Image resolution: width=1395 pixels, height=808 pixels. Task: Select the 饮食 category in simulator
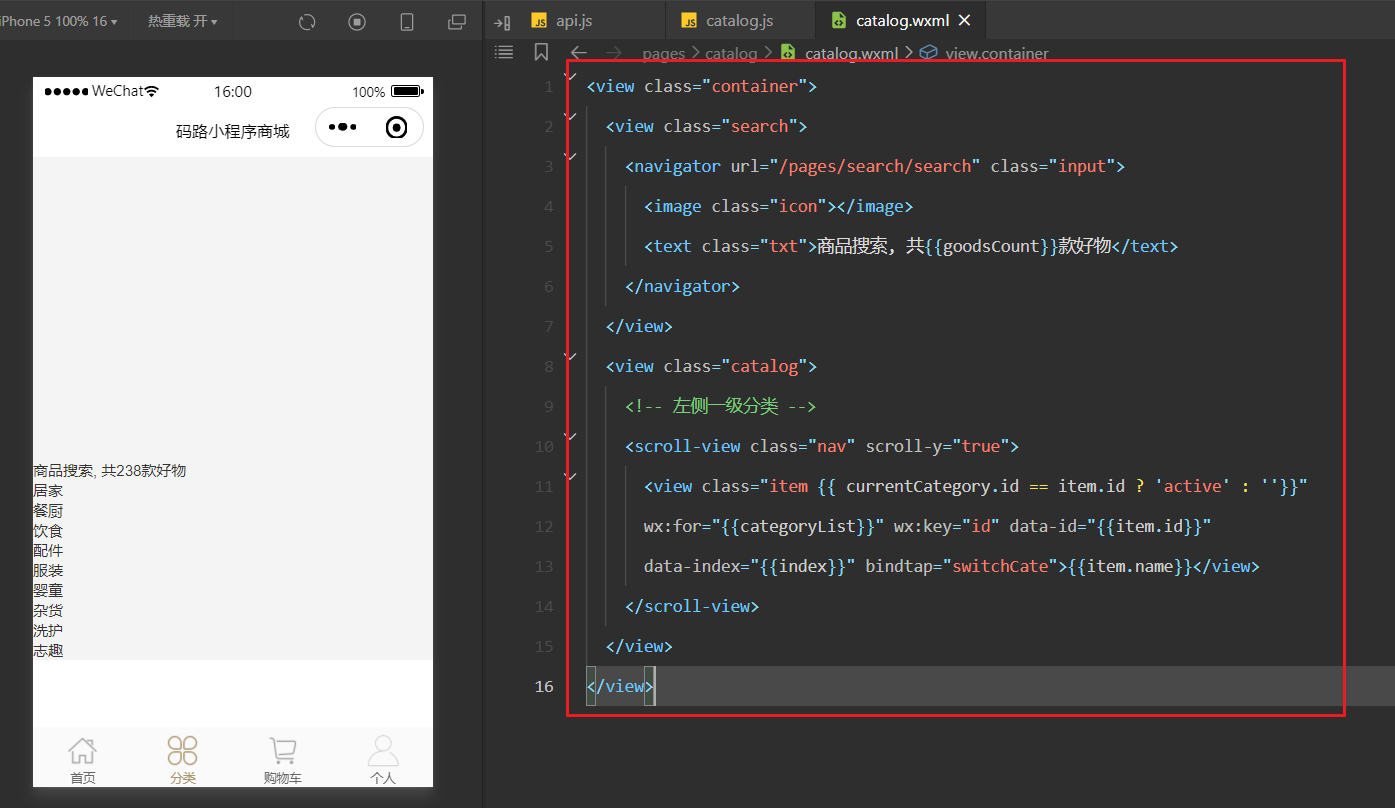48,530
